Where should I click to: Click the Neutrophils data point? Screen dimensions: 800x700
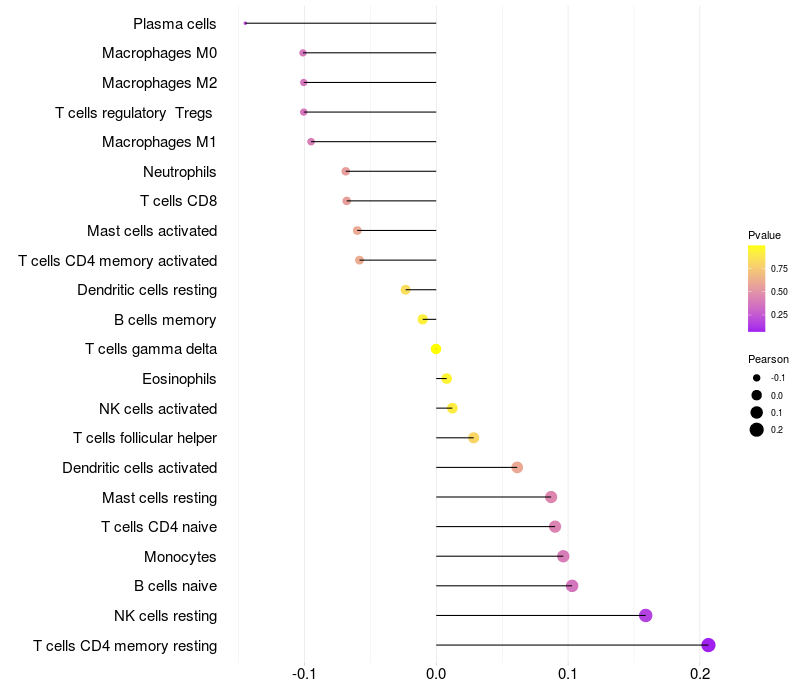346,171
